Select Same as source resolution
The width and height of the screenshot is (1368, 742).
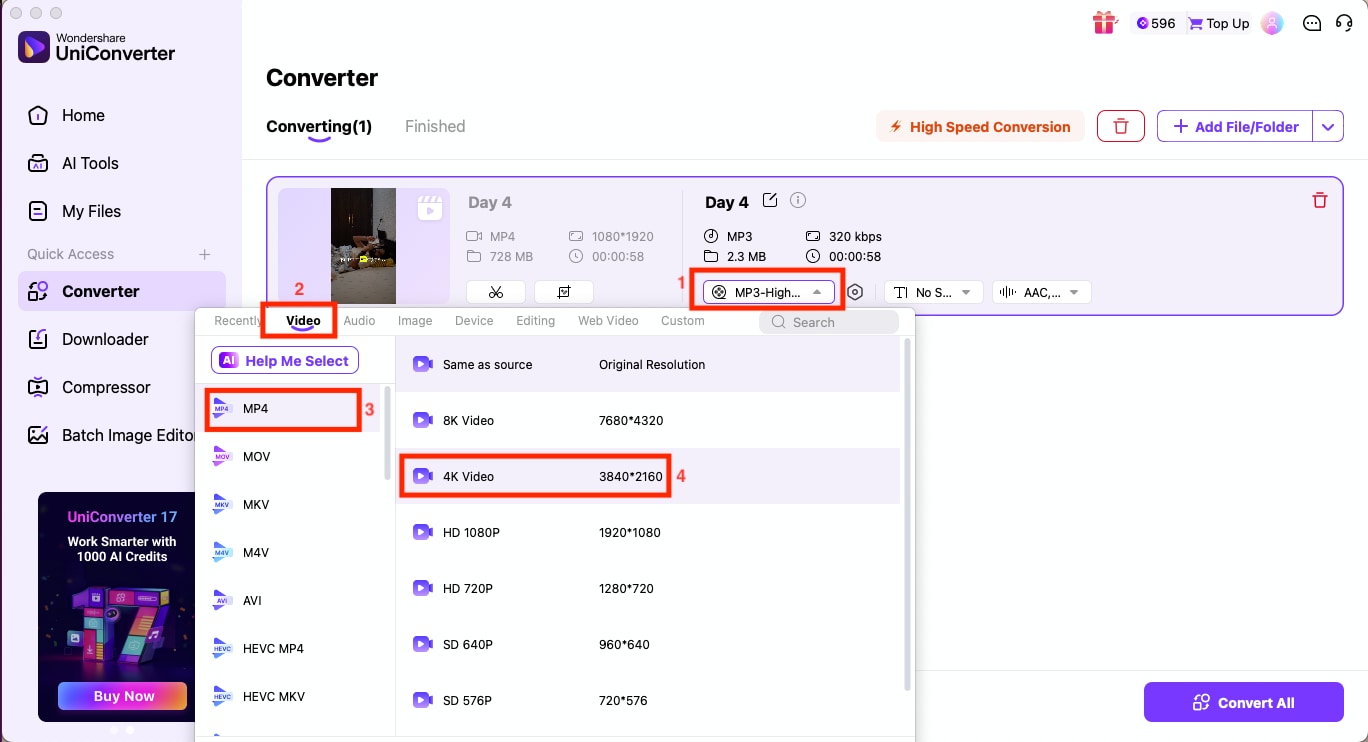pos(648,364)
